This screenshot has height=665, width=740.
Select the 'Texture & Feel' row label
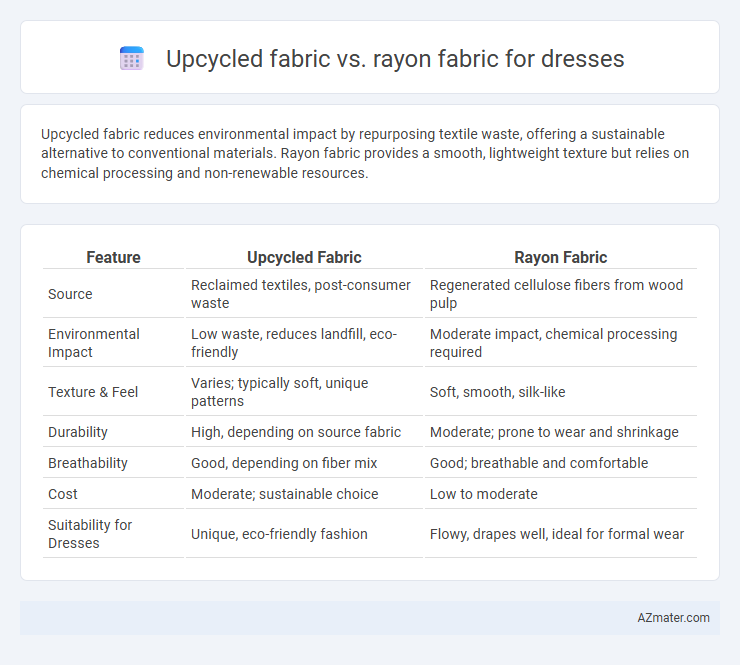93,392
